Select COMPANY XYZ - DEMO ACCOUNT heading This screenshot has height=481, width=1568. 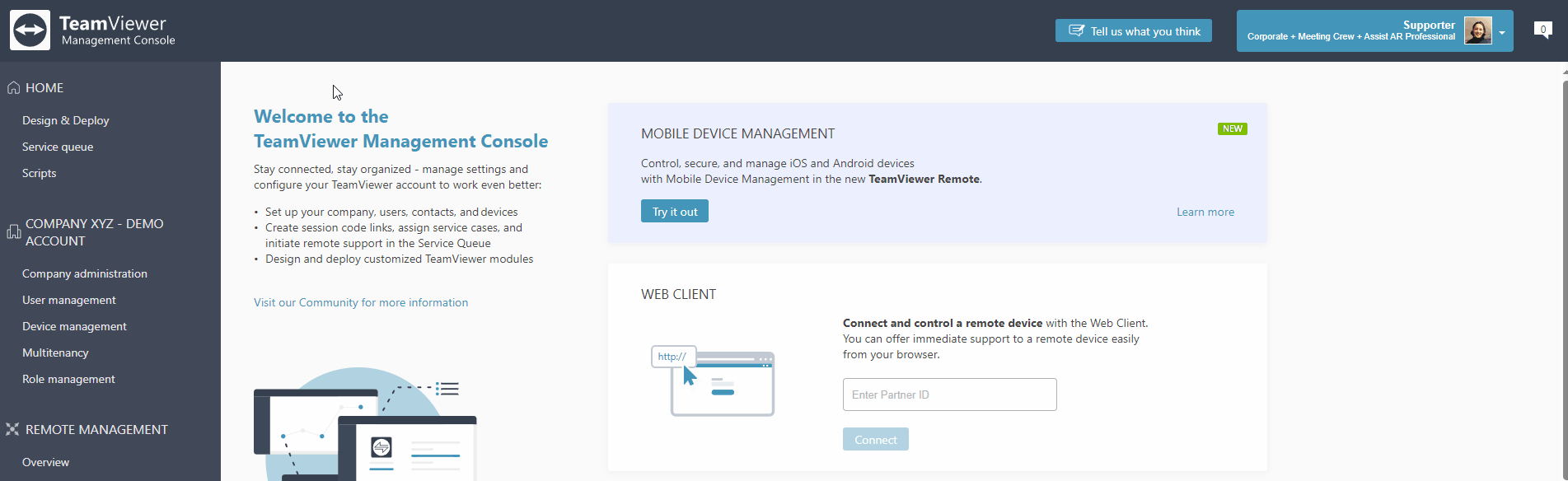click(95, 232)
